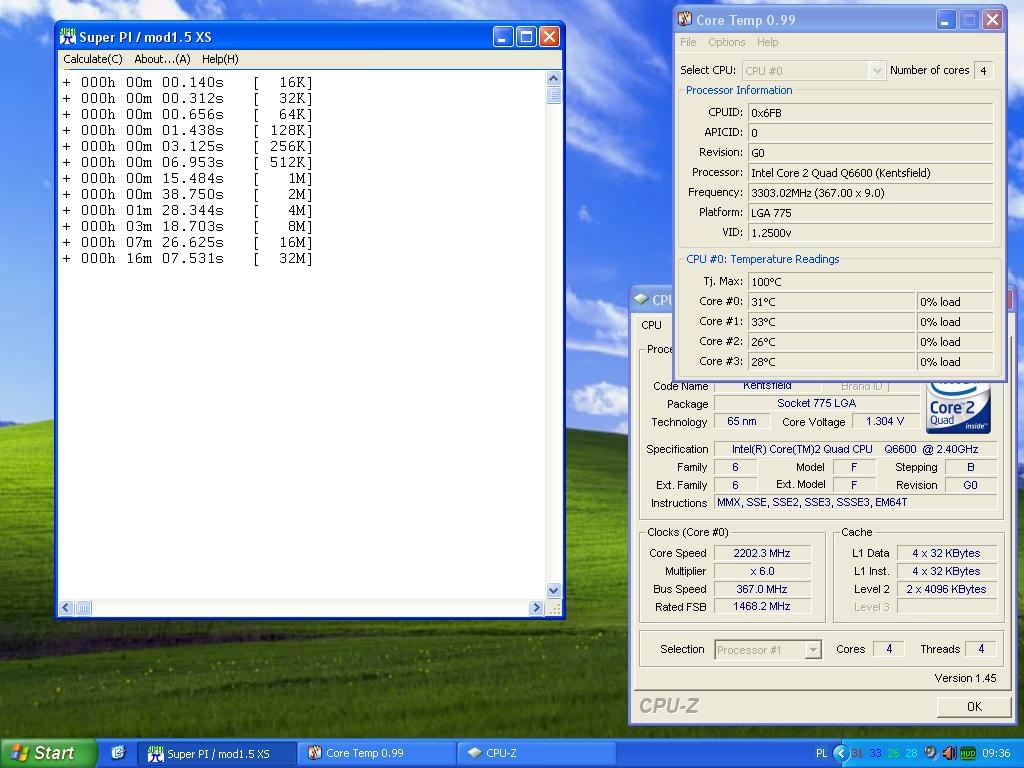
Task: Click the Intel Core 2 Quad logo
Action: click(958, 408)
